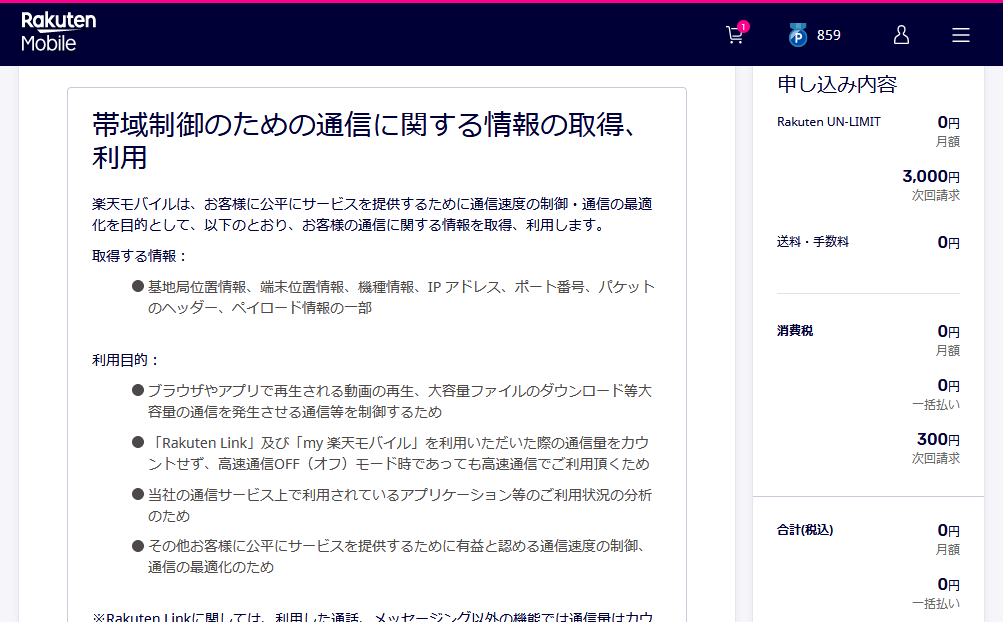Viewport: 1003px width, 622px height.
Task: Open the shopping cart icon
Action: click(734, 36)
